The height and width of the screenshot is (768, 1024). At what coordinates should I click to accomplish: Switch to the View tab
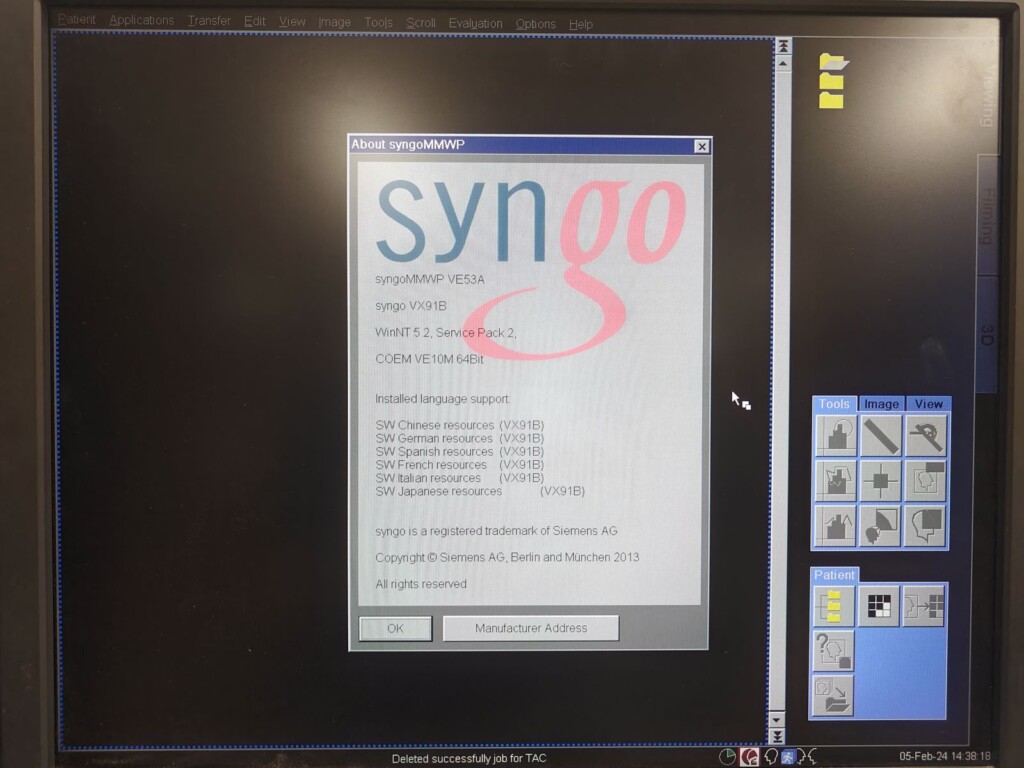tap(928, 404)
